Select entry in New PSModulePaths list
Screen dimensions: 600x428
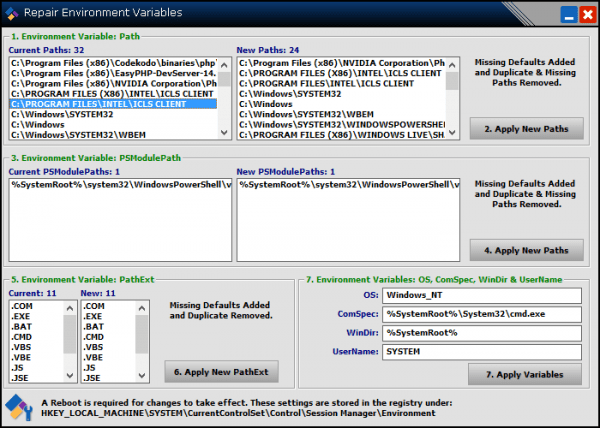coord(348,185)
